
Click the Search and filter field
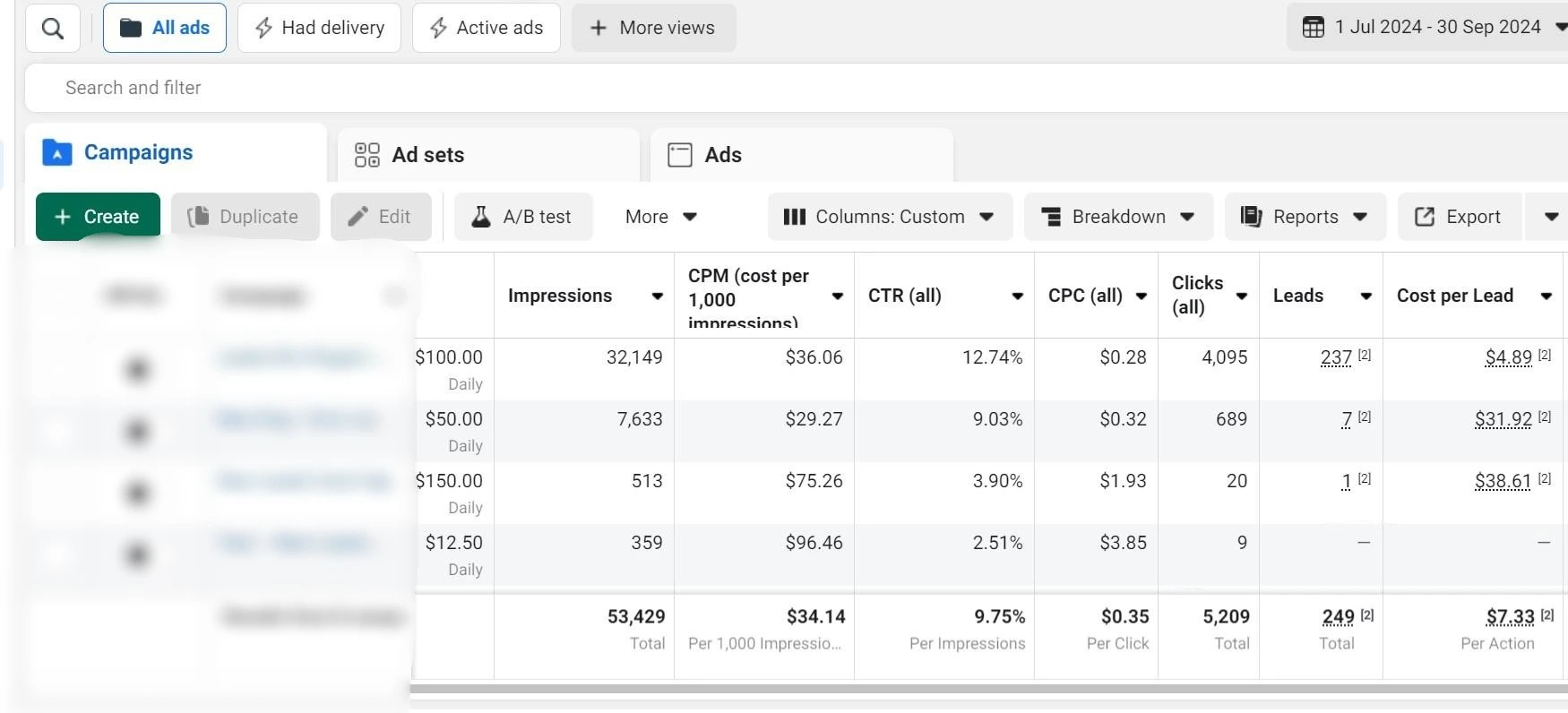(796, 88)
